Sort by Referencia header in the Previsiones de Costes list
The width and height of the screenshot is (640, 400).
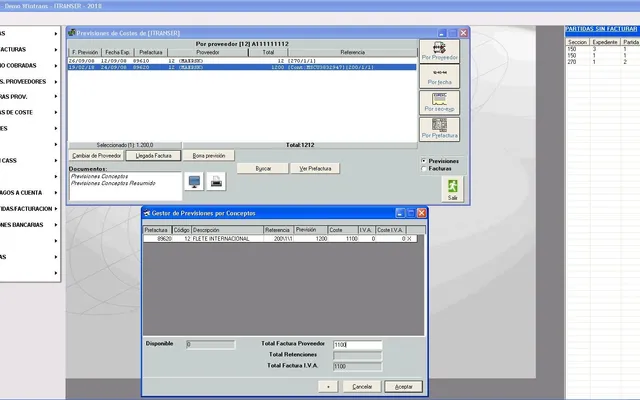pyautogui.click(x=353, y=52)
